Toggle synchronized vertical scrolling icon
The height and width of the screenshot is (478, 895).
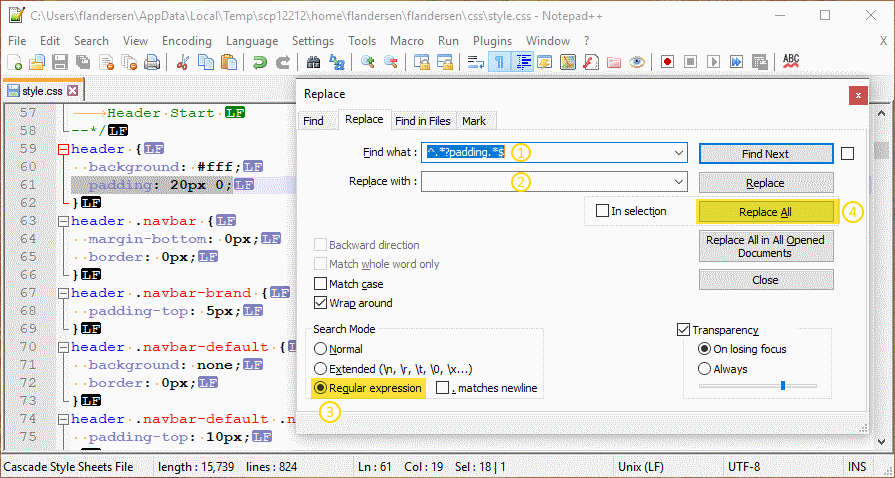421,62
